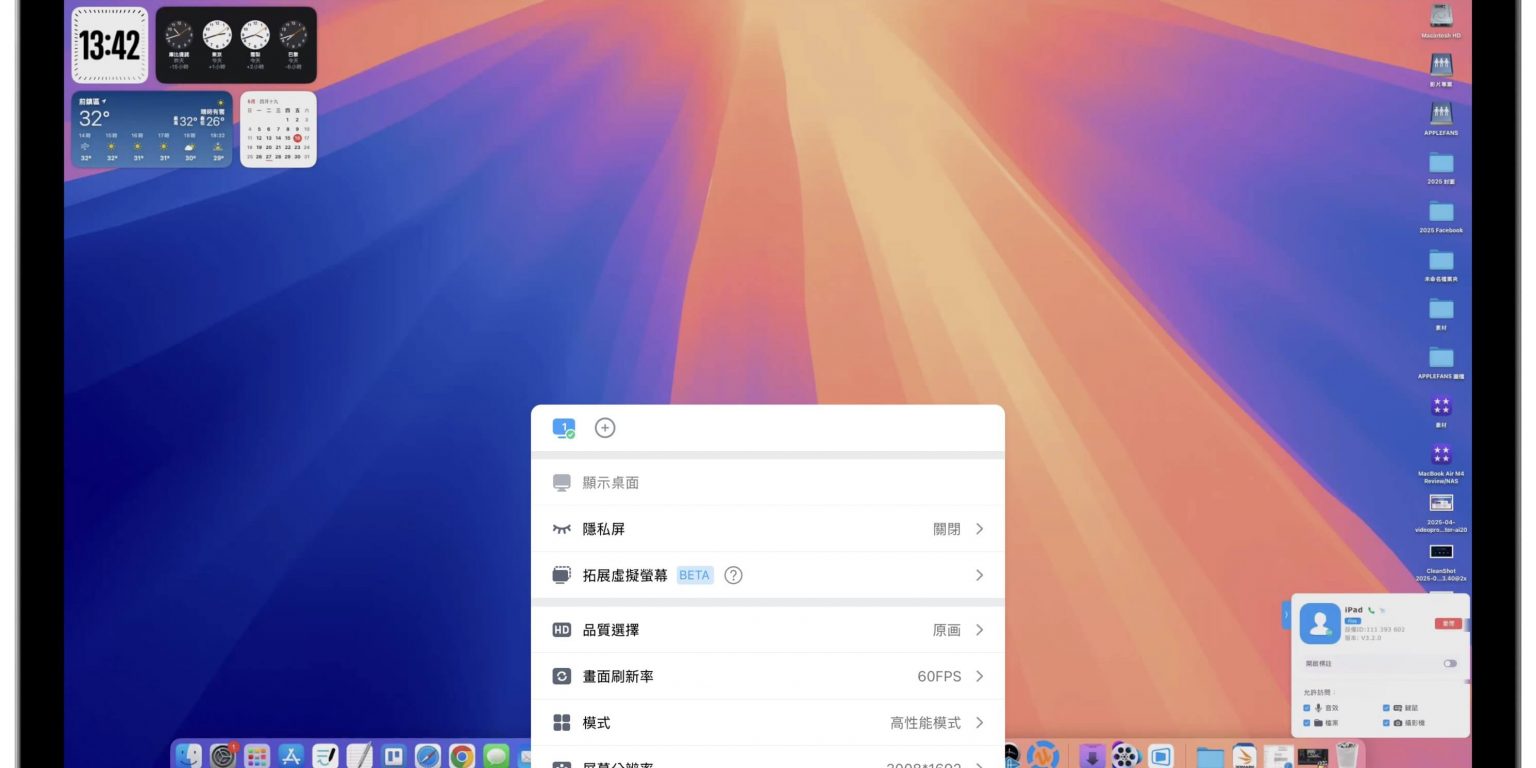
Task: Click the red disconnect button on iPad panel
Action: click(x=1447, y=623)
